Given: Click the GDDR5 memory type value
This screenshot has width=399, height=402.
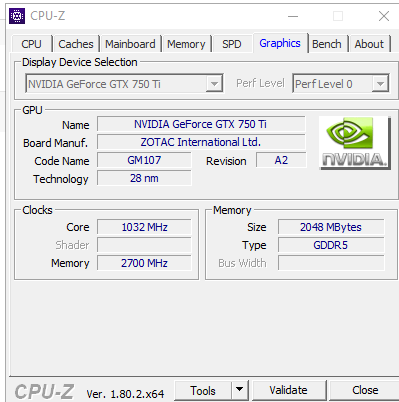Looking at the screenshot, I should 331,245.
